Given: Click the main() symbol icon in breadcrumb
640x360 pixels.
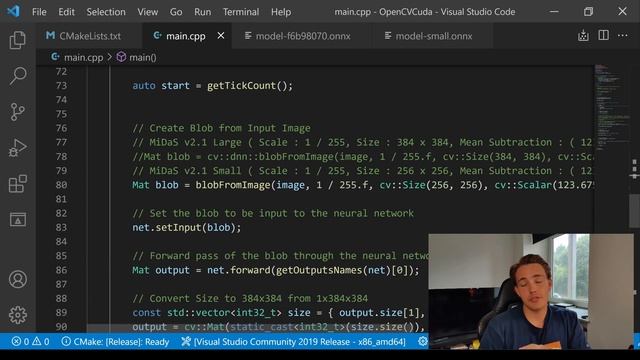Looking at the screenshot, I should [121, 57].
